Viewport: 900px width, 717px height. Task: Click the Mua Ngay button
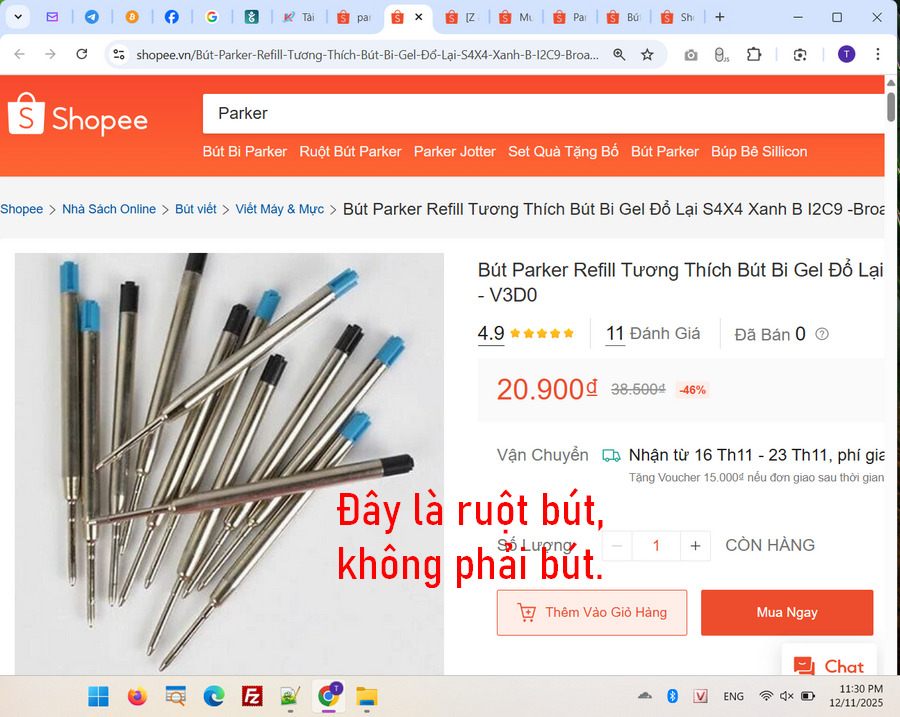point(787,612)
